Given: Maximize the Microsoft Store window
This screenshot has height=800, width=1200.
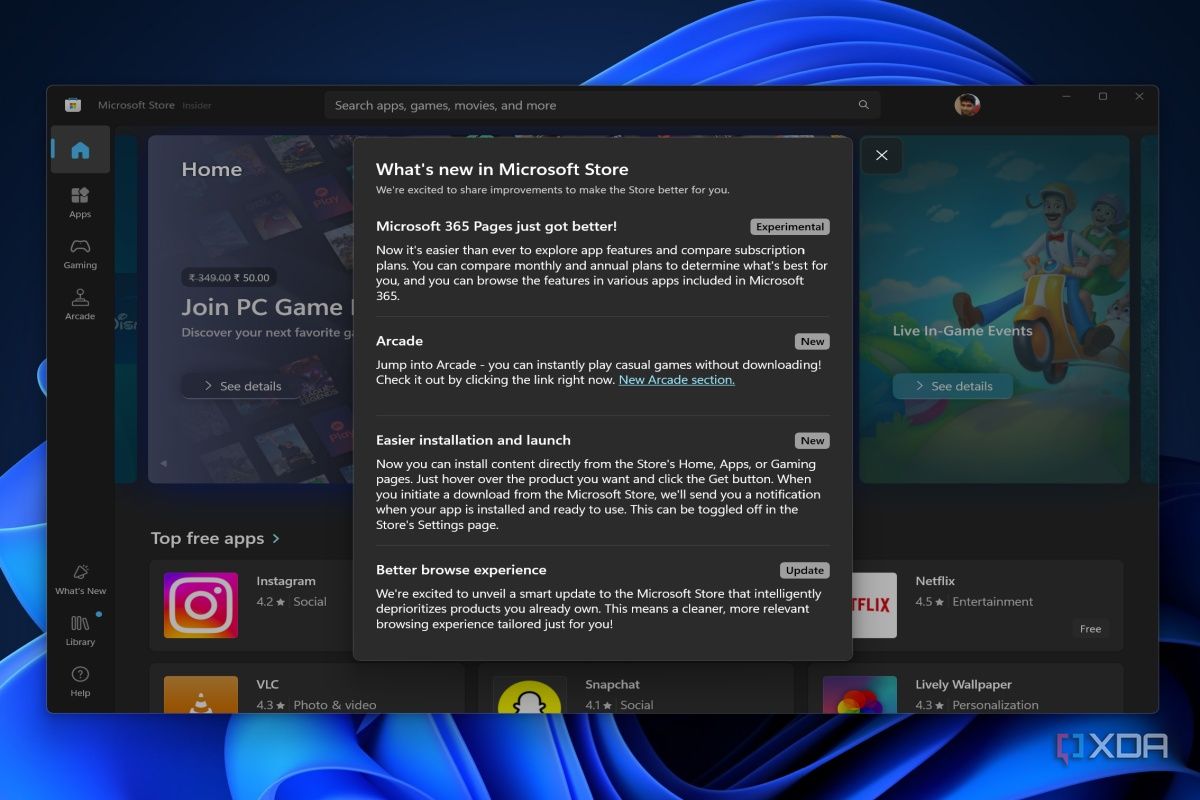Looking at the screenshot, I should pos(1102,97).
